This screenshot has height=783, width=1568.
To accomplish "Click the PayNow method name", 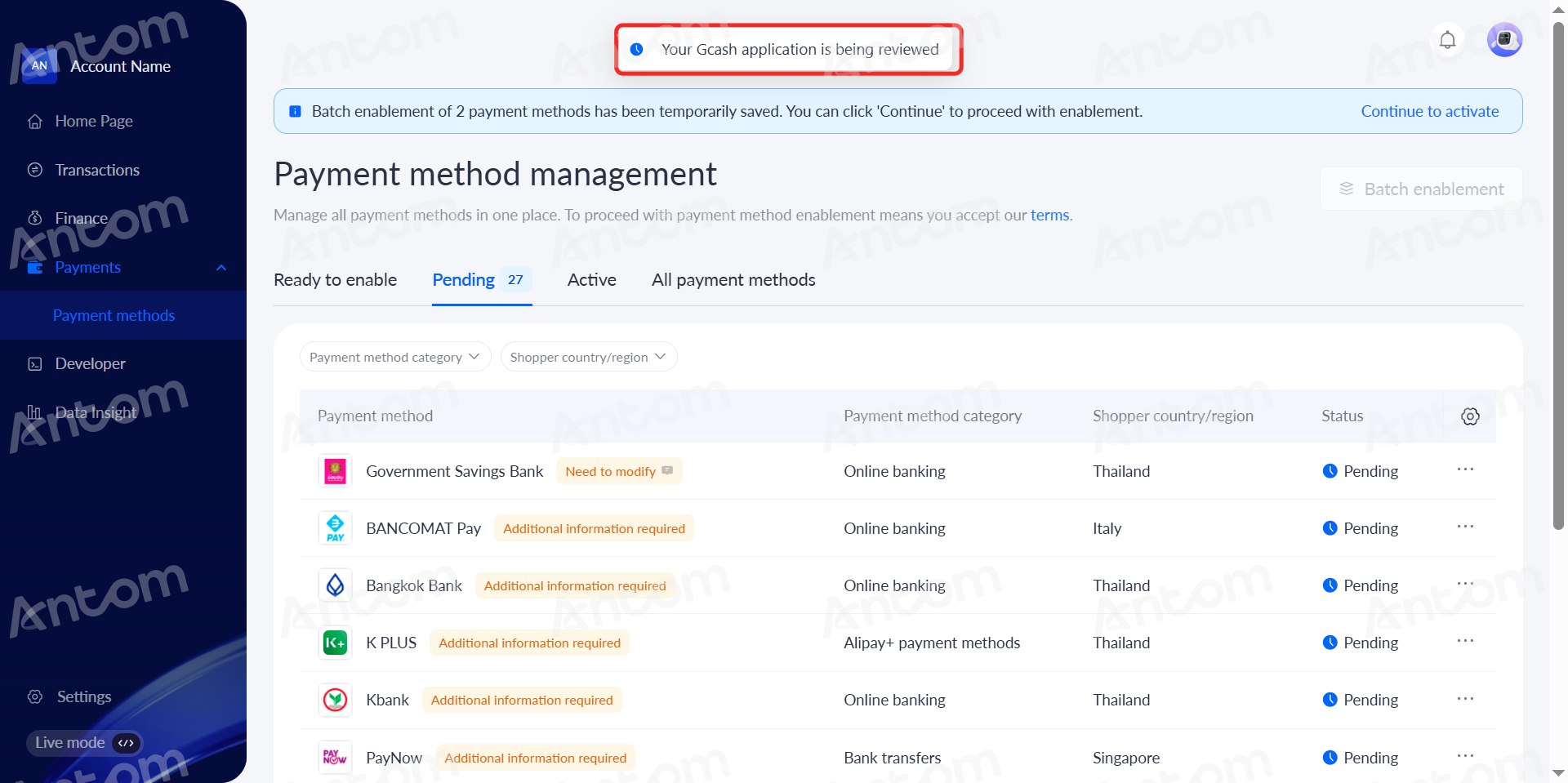I will coord(394,758).
